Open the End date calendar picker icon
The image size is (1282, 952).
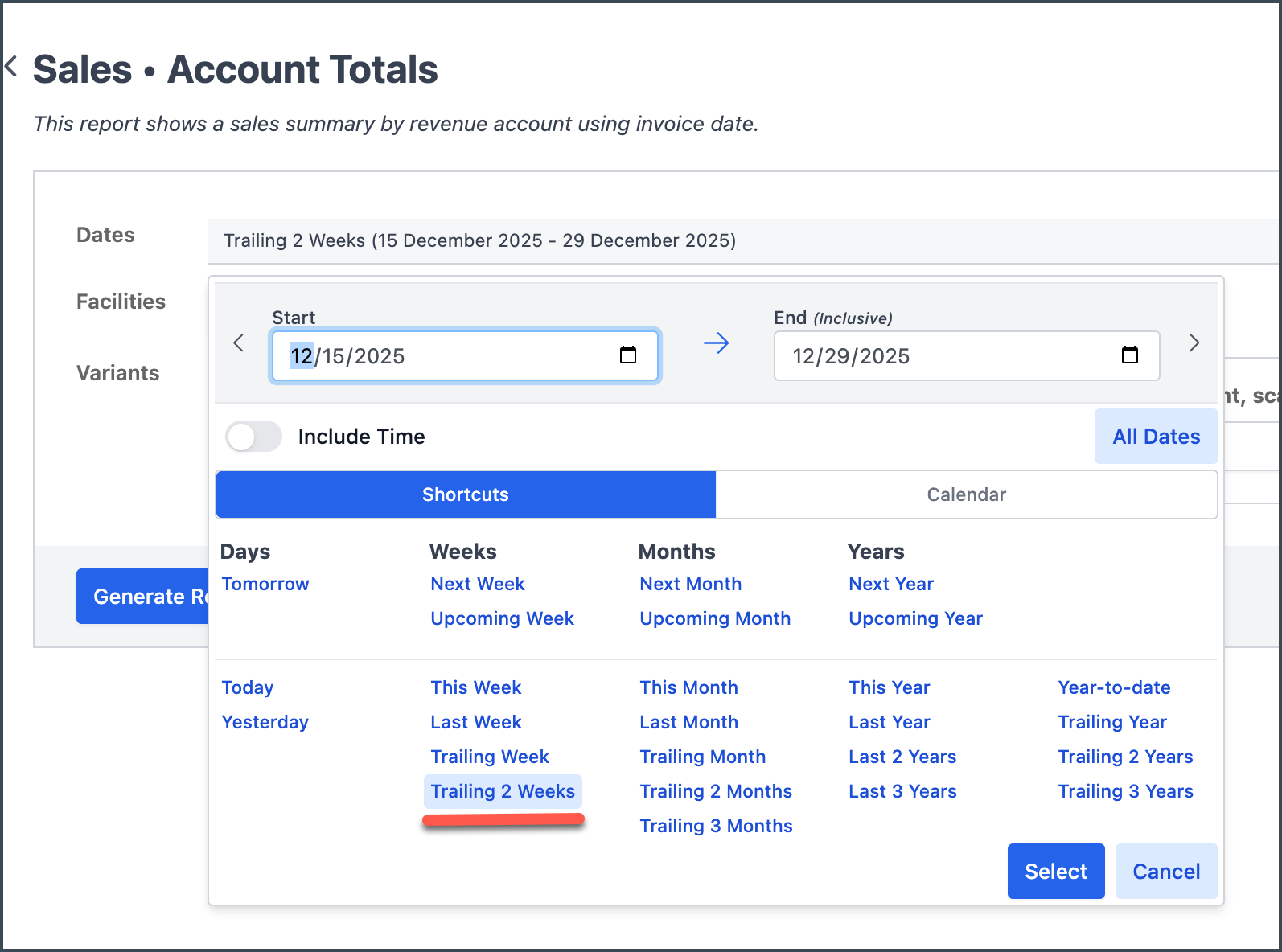coord(1129,355)
